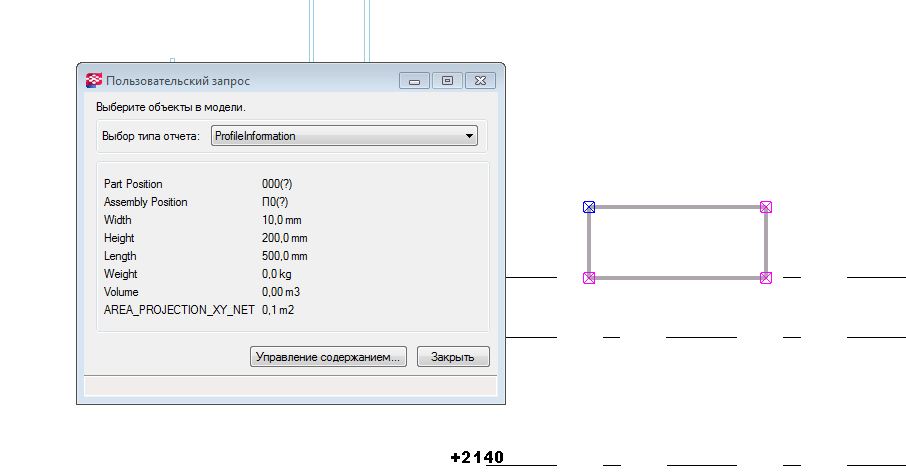This screenshot has height=473, width=906.
Task: Select the magenta top-right handle of the rectangle
Action: coord(766,207)
